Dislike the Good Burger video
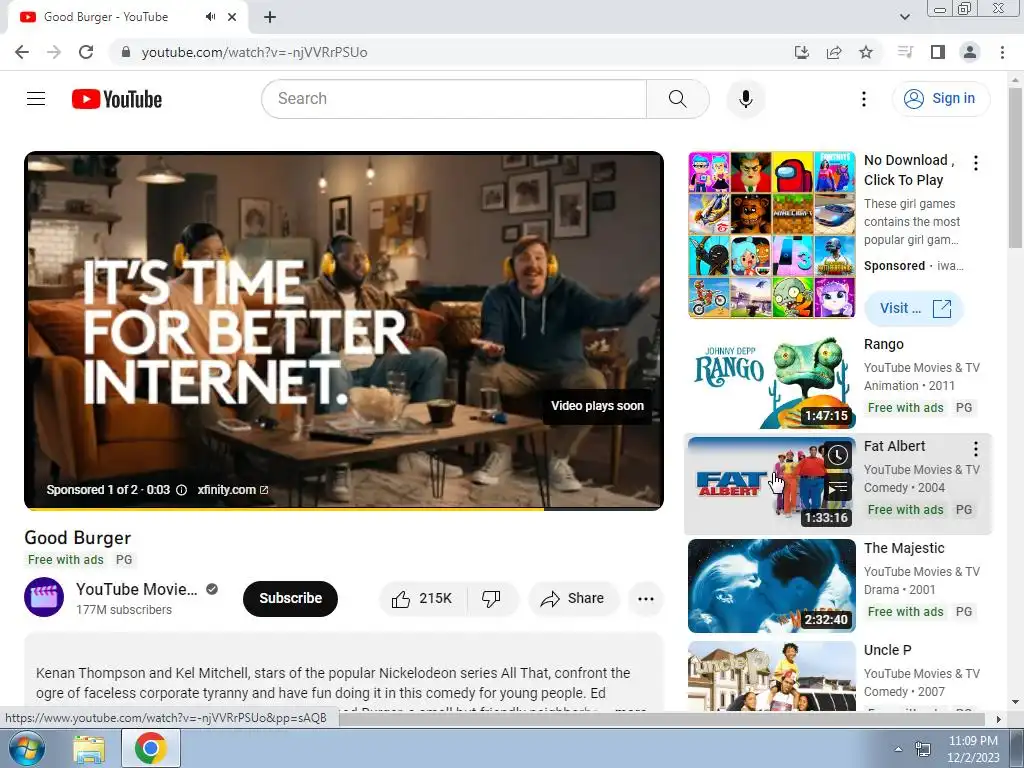The height and width of the screenshot is (768, 1024). [x=492, y=598]
